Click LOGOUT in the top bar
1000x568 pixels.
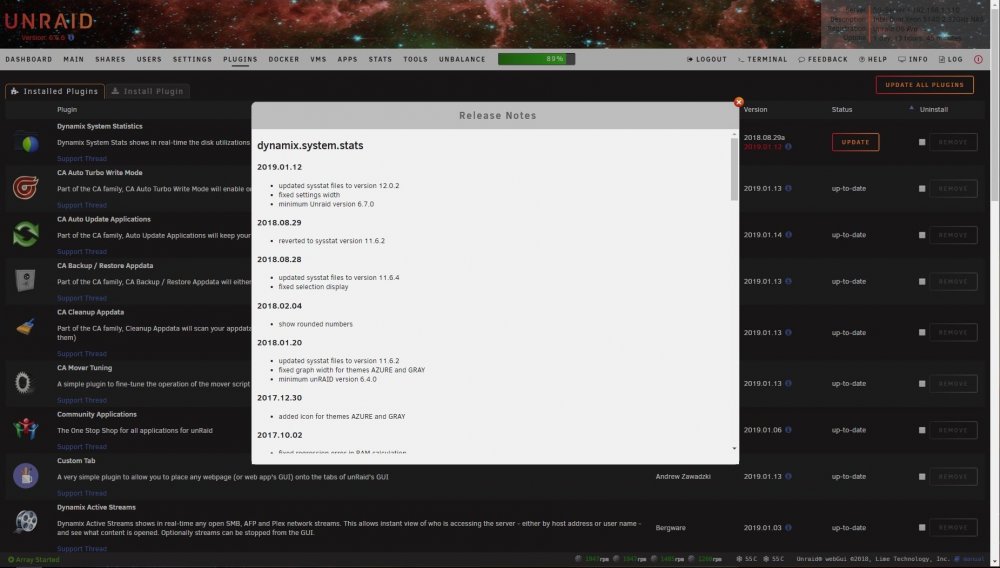click(707, 59)
